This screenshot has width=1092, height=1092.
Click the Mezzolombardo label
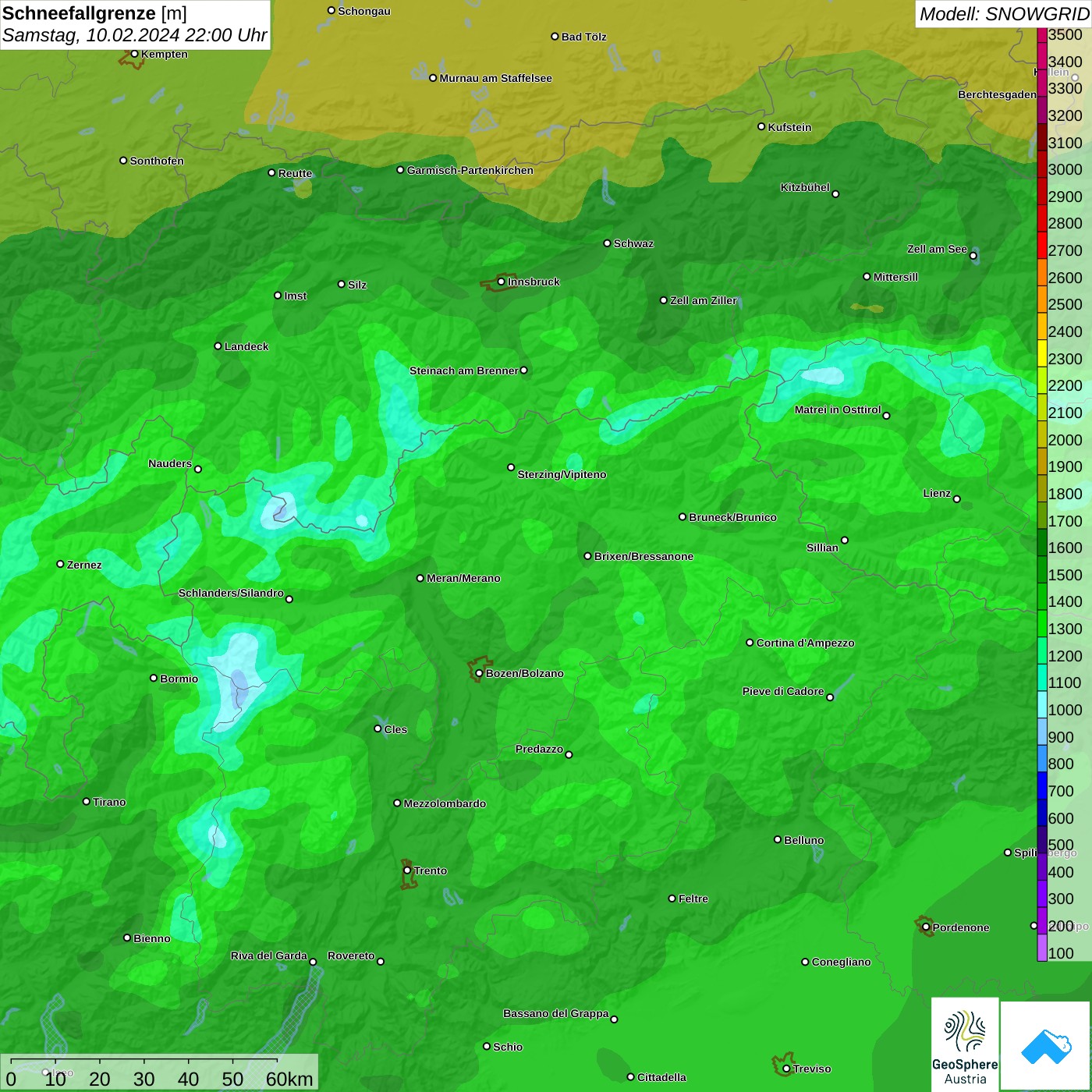(445, 803)
